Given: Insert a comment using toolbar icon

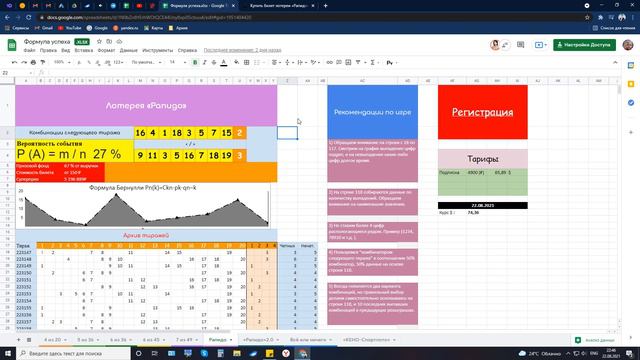Looking at the screenshot, I should (339, 62).
